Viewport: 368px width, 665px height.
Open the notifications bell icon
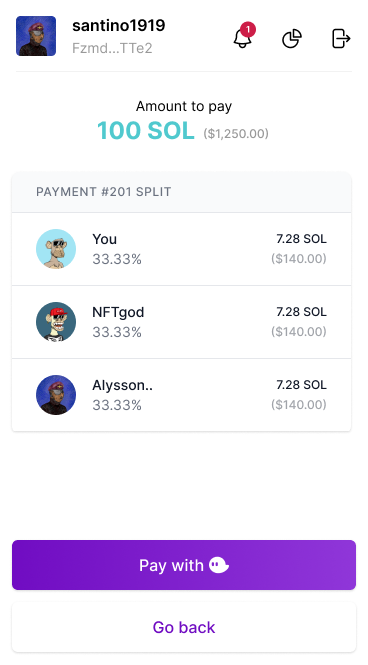tap(243, 39)
